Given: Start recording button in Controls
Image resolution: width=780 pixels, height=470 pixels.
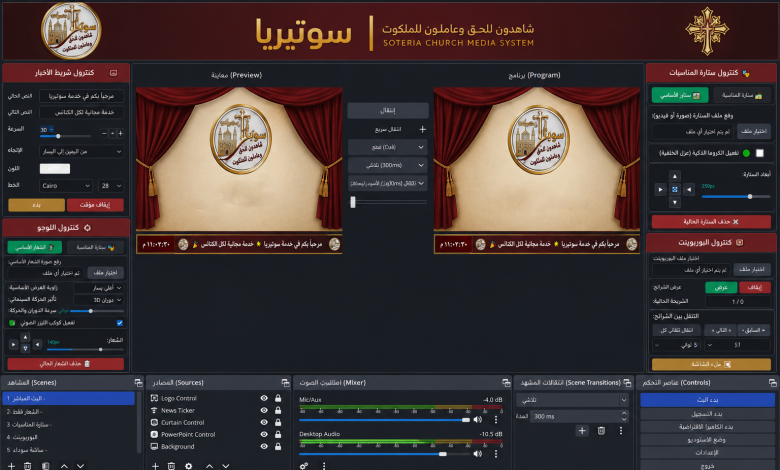Looking at the screenshot, I should point(707,414).
